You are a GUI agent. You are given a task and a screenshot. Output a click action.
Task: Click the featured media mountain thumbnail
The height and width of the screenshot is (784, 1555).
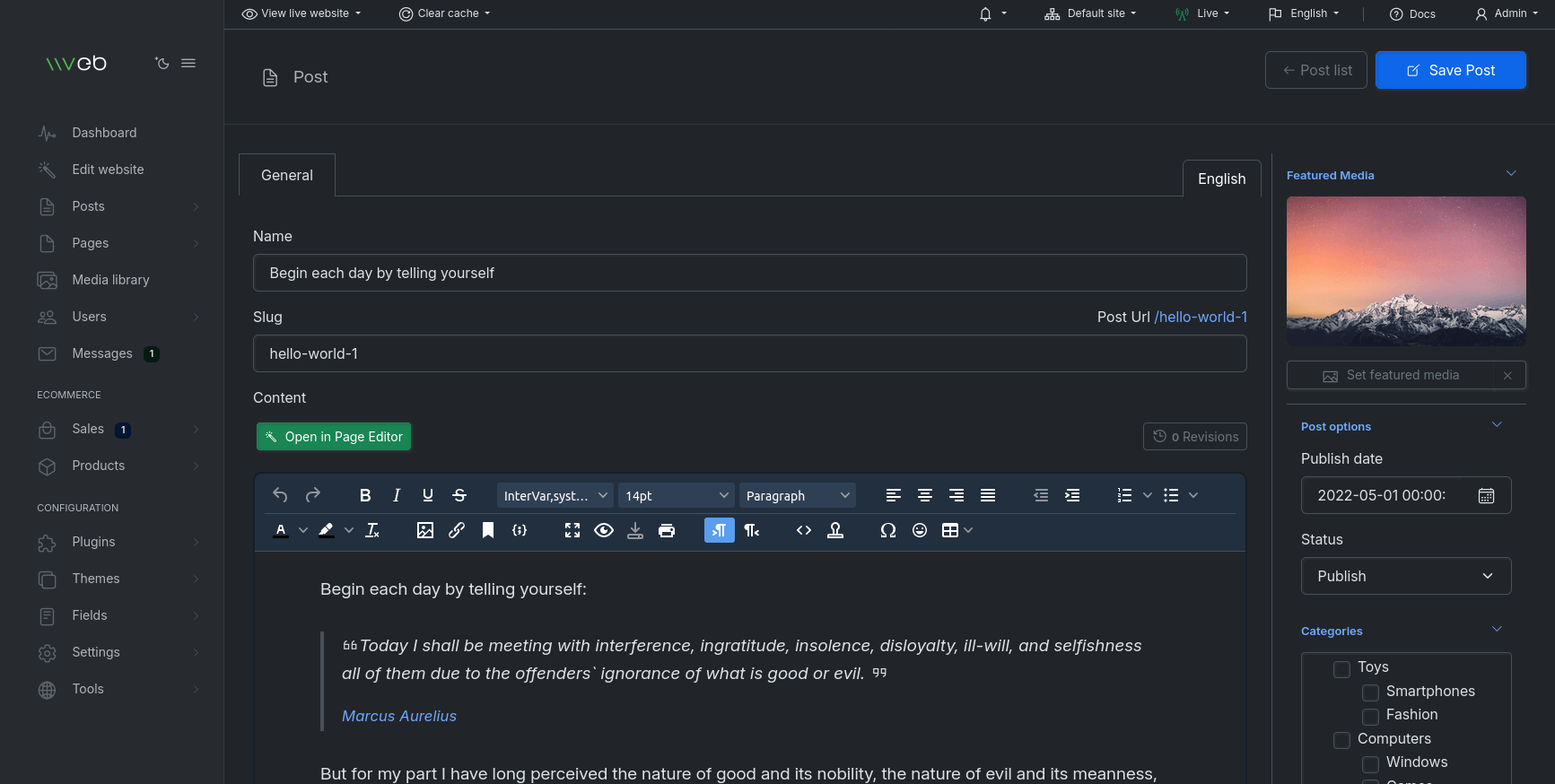click(1406, 271)
